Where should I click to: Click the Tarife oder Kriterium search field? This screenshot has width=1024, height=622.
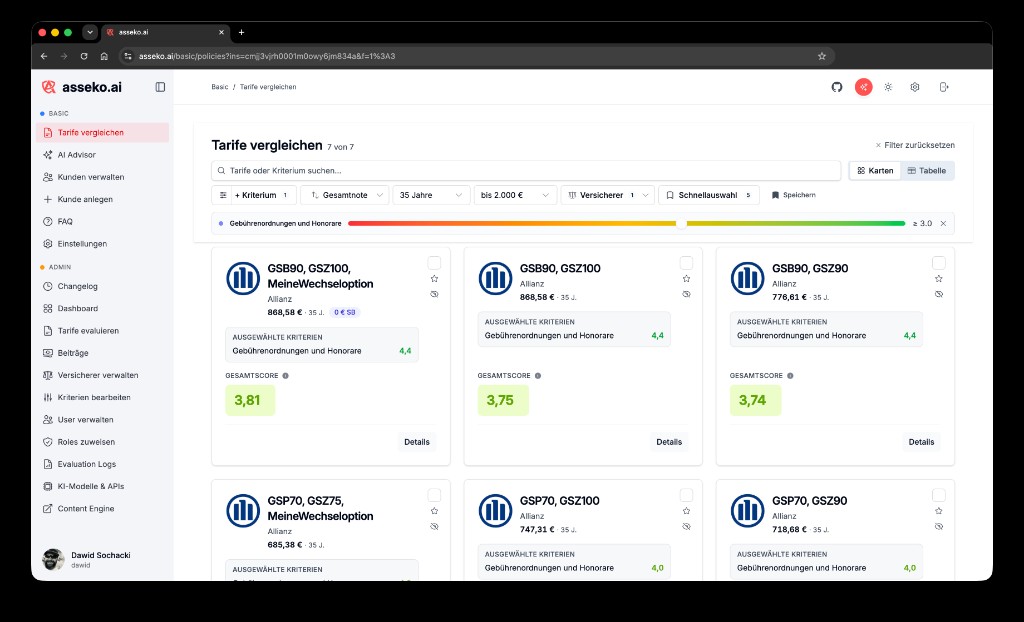point(526,171)
